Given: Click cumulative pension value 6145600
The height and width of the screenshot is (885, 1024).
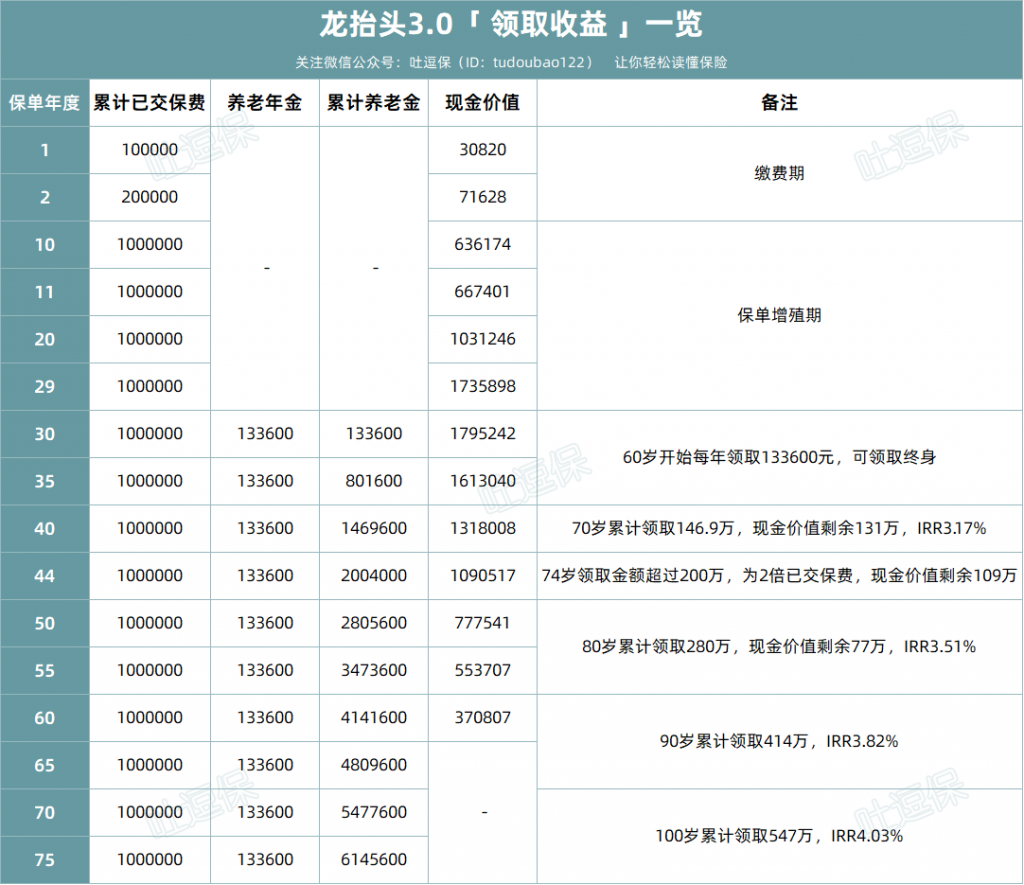Looking at the screenshot, I should point(374,860).
